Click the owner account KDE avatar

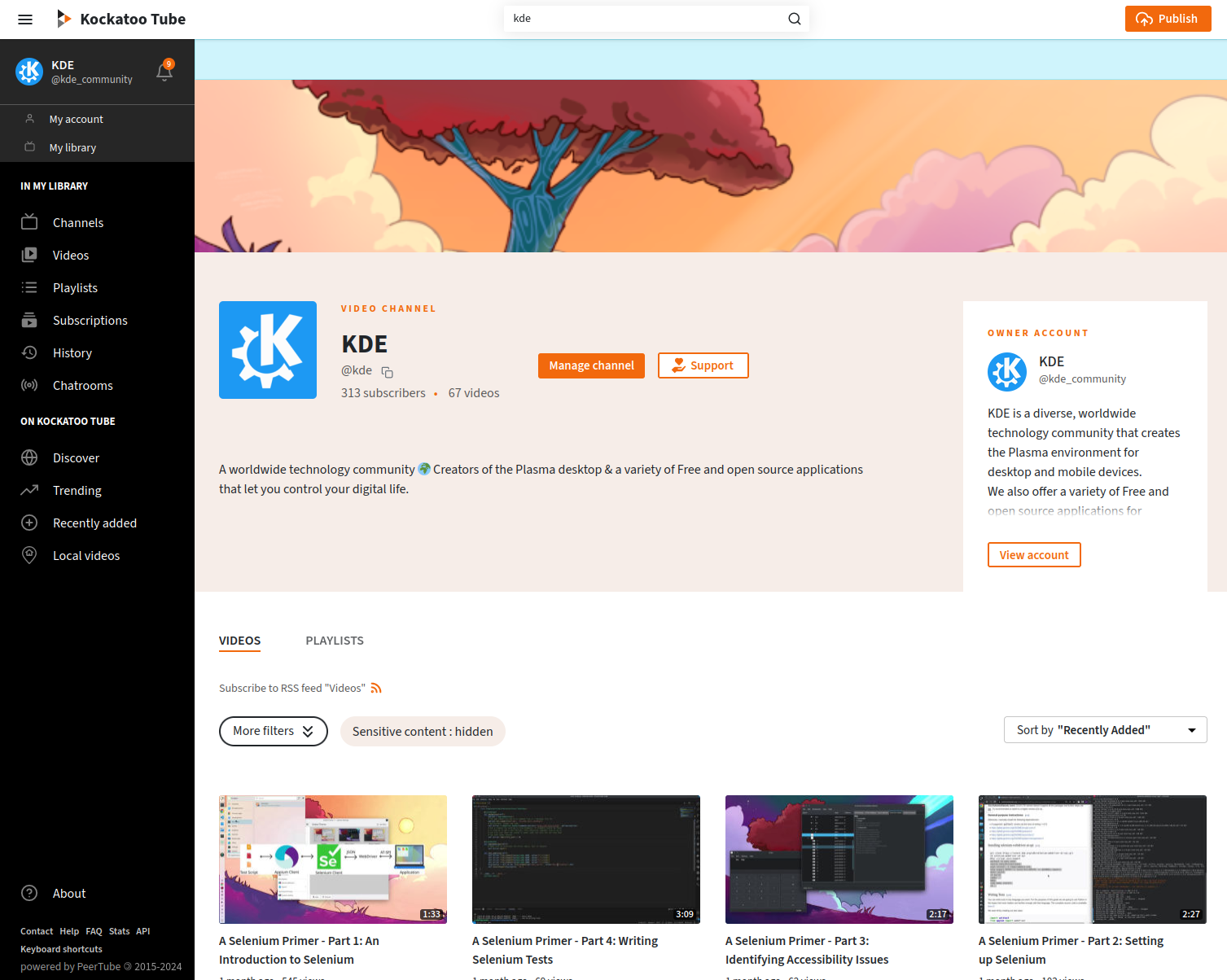(x=1007, y=372)
